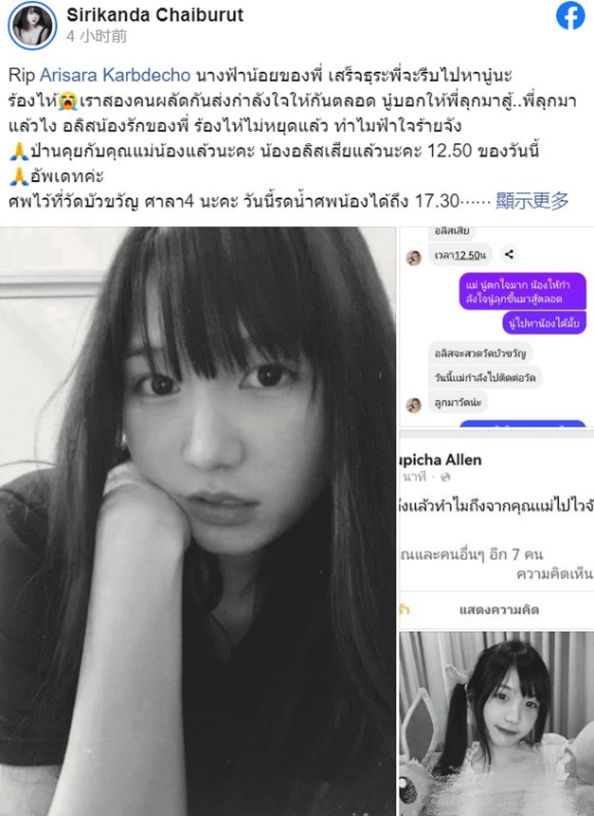Click the share icon beside 12.50 message
Screen dimensions: 594x816
[509, 254]
